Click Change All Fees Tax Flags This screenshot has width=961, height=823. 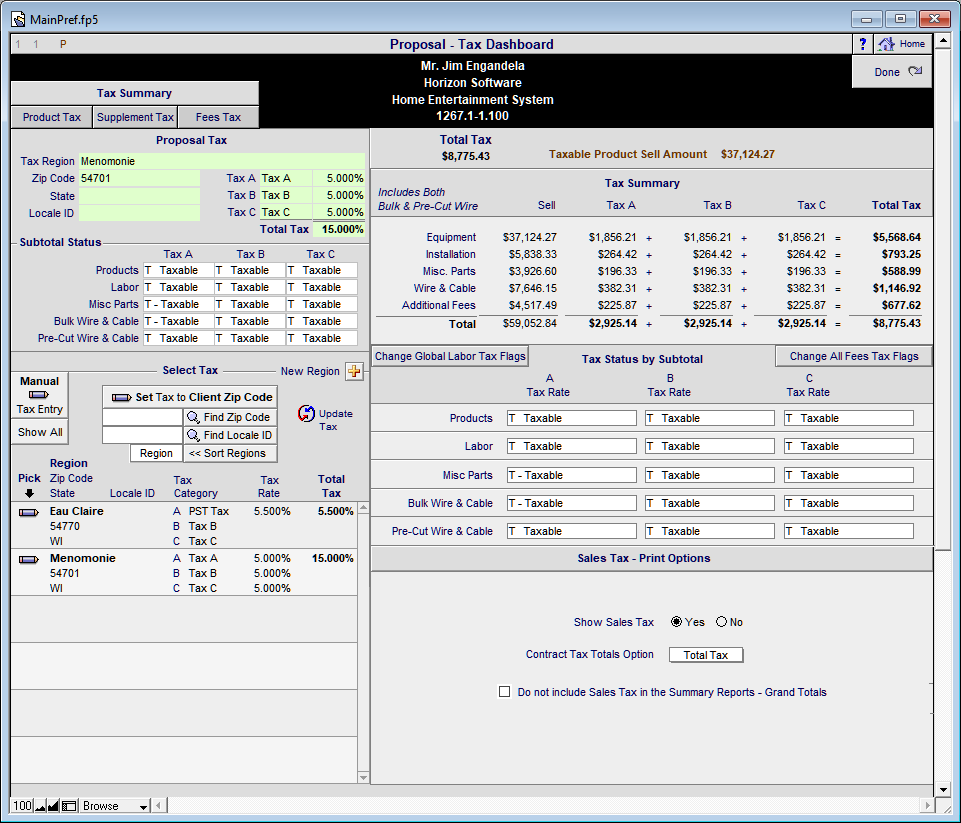(x=854, y=357)
